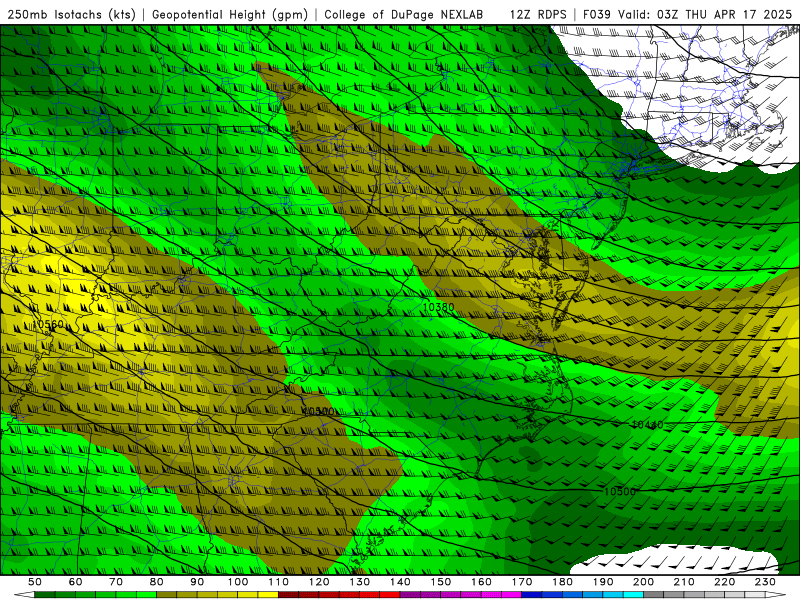
Task: Click the 150 label on the color scale
Action: click(x=441, y=582)
